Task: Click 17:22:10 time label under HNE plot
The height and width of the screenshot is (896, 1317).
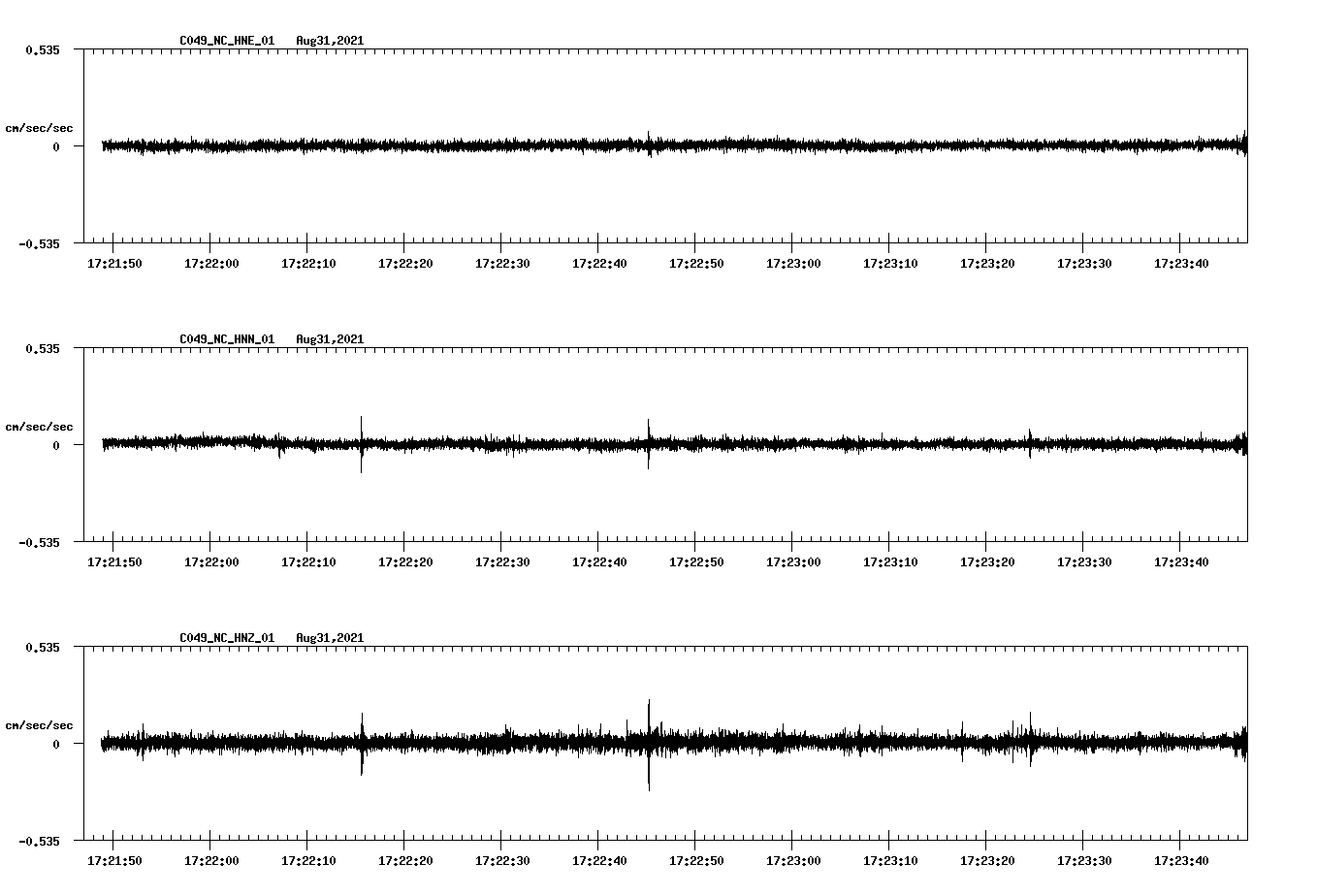Action: pyautogui.click(x=308, y=263)
